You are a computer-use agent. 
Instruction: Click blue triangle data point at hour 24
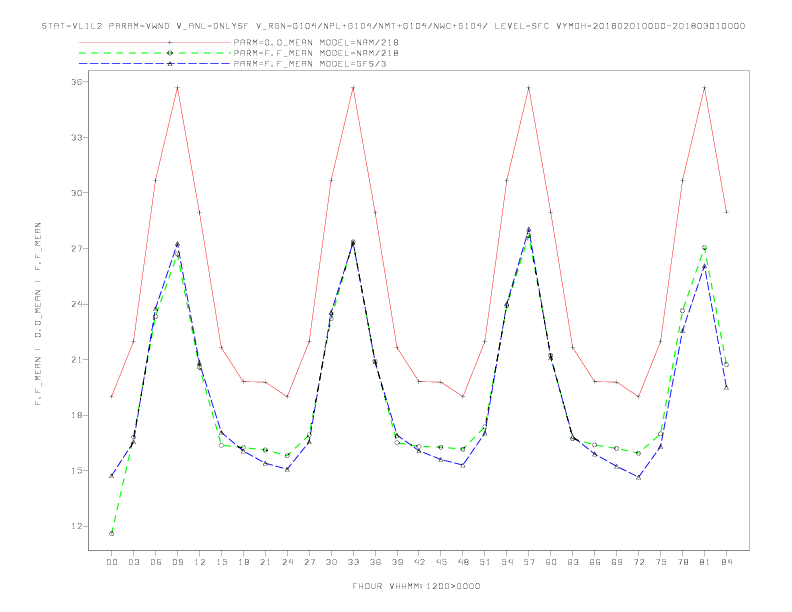(287, 470)
